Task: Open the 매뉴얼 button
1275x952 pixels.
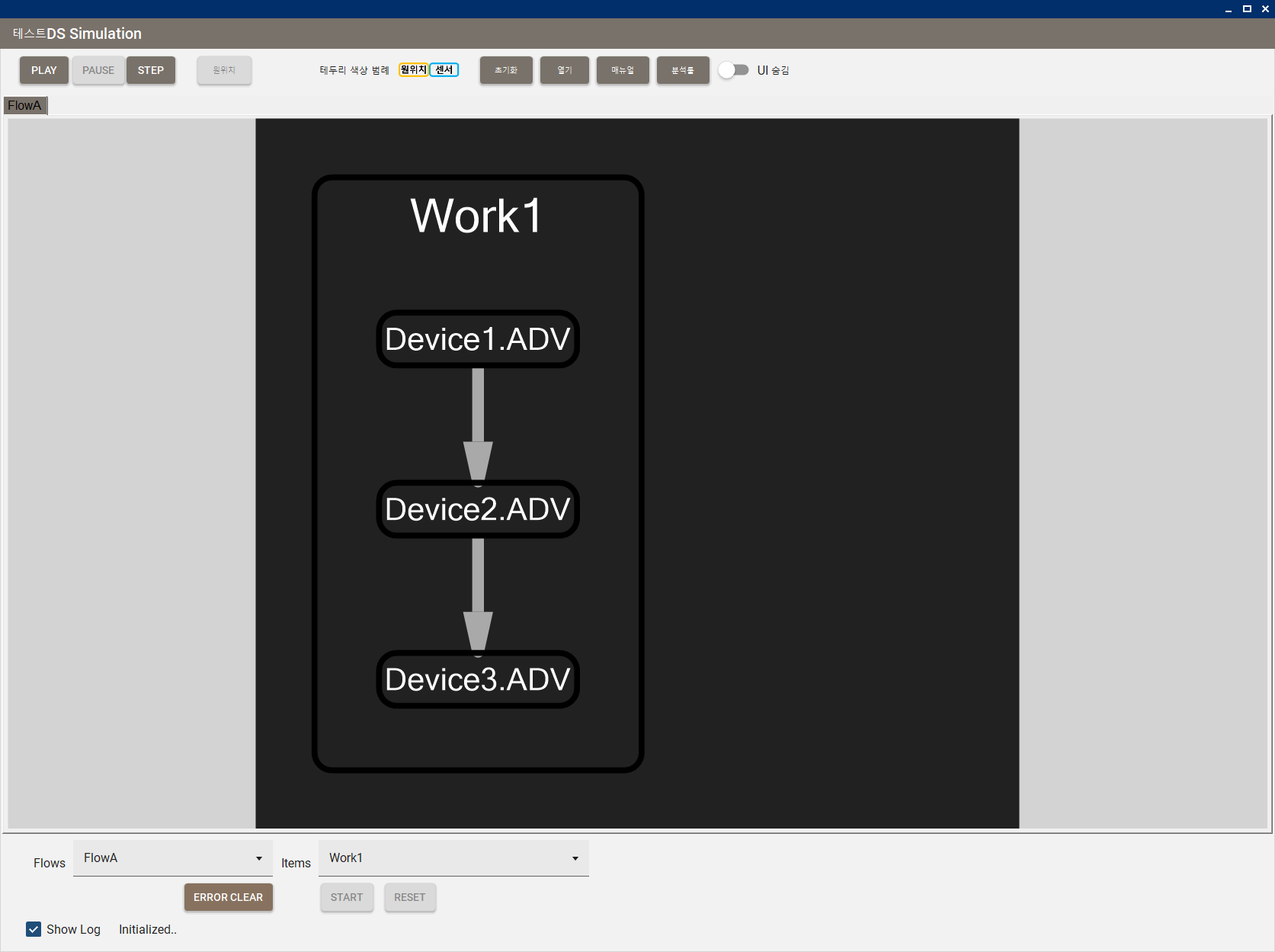Action: pos(622,70)
